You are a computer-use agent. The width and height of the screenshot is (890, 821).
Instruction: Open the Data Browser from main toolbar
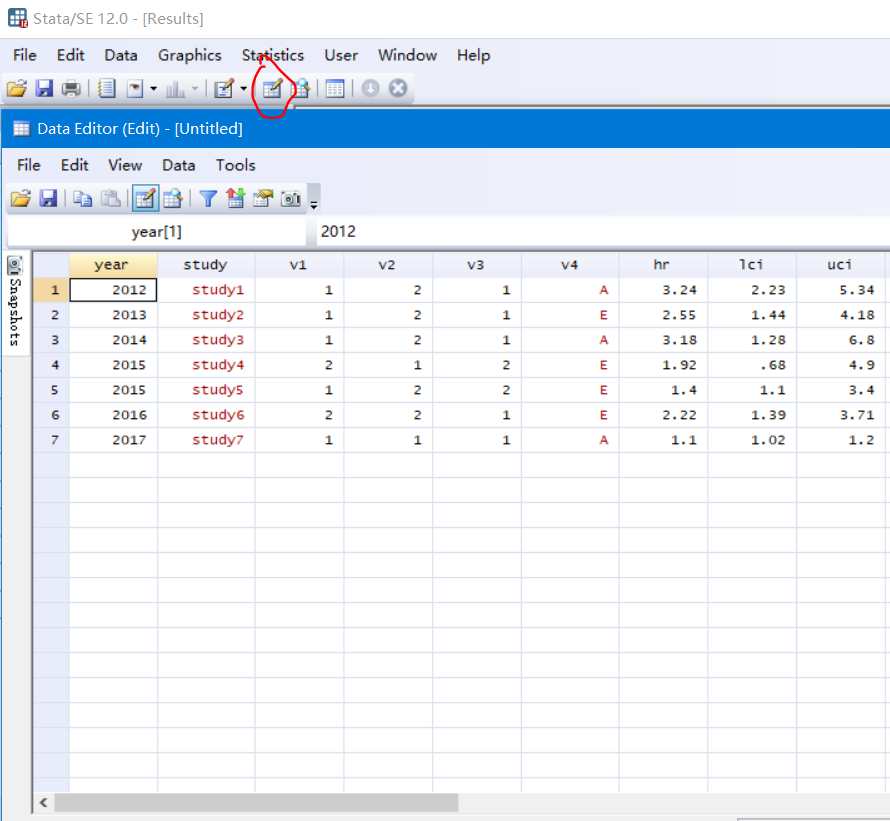coord(300,89)
